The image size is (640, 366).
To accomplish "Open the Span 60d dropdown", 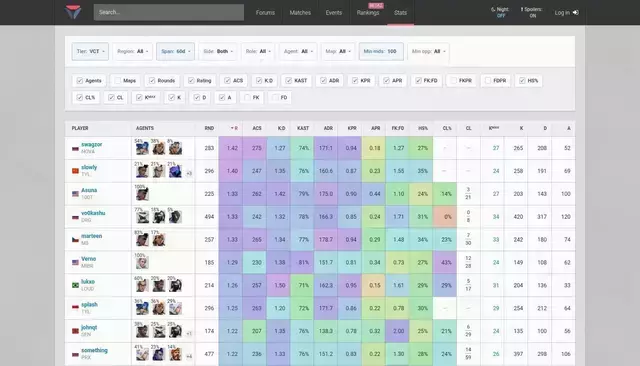I will tap(176, 51).
